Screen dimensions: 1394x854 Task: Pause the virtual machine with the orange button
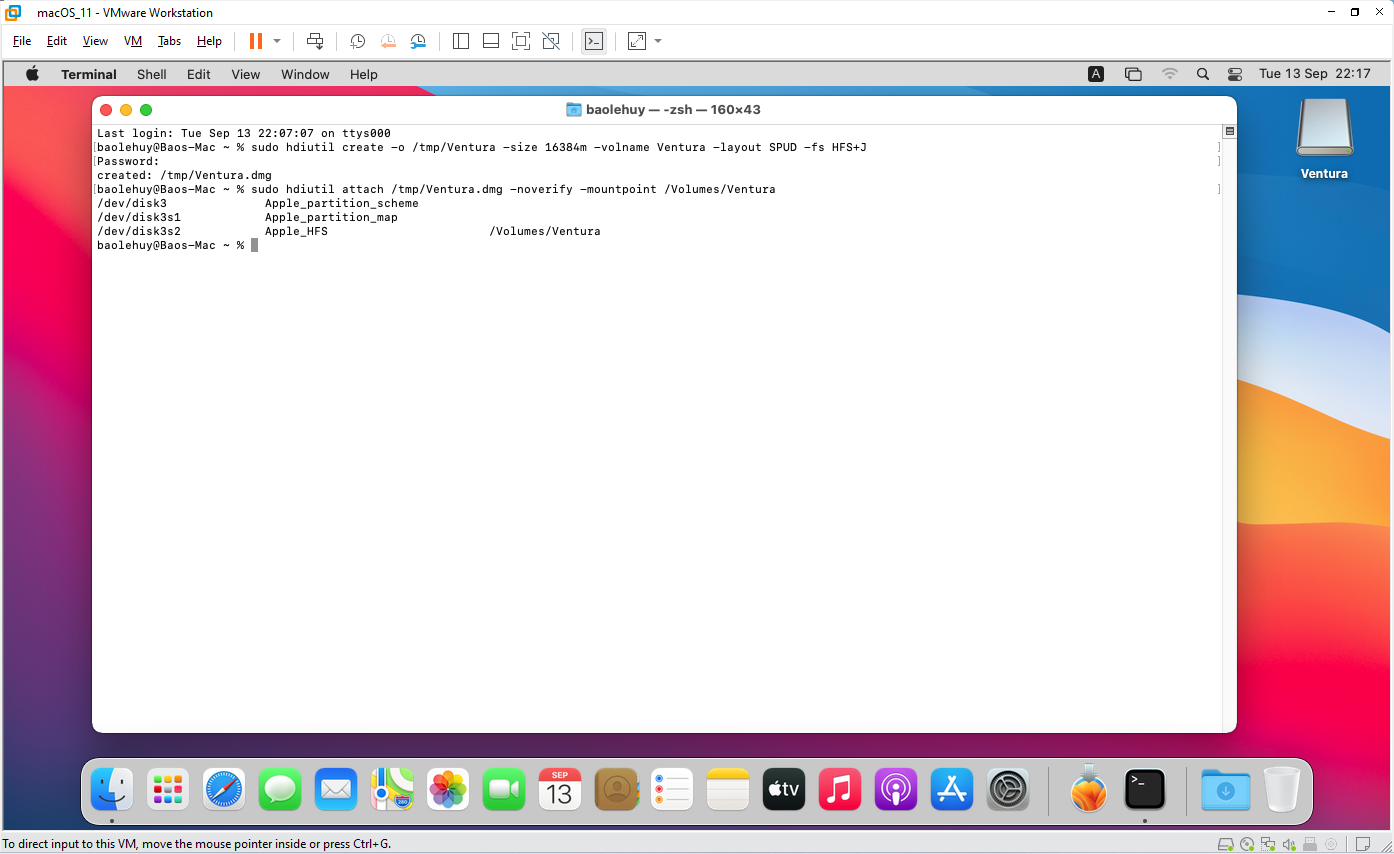pyautogui.click(x=255, y=41)
